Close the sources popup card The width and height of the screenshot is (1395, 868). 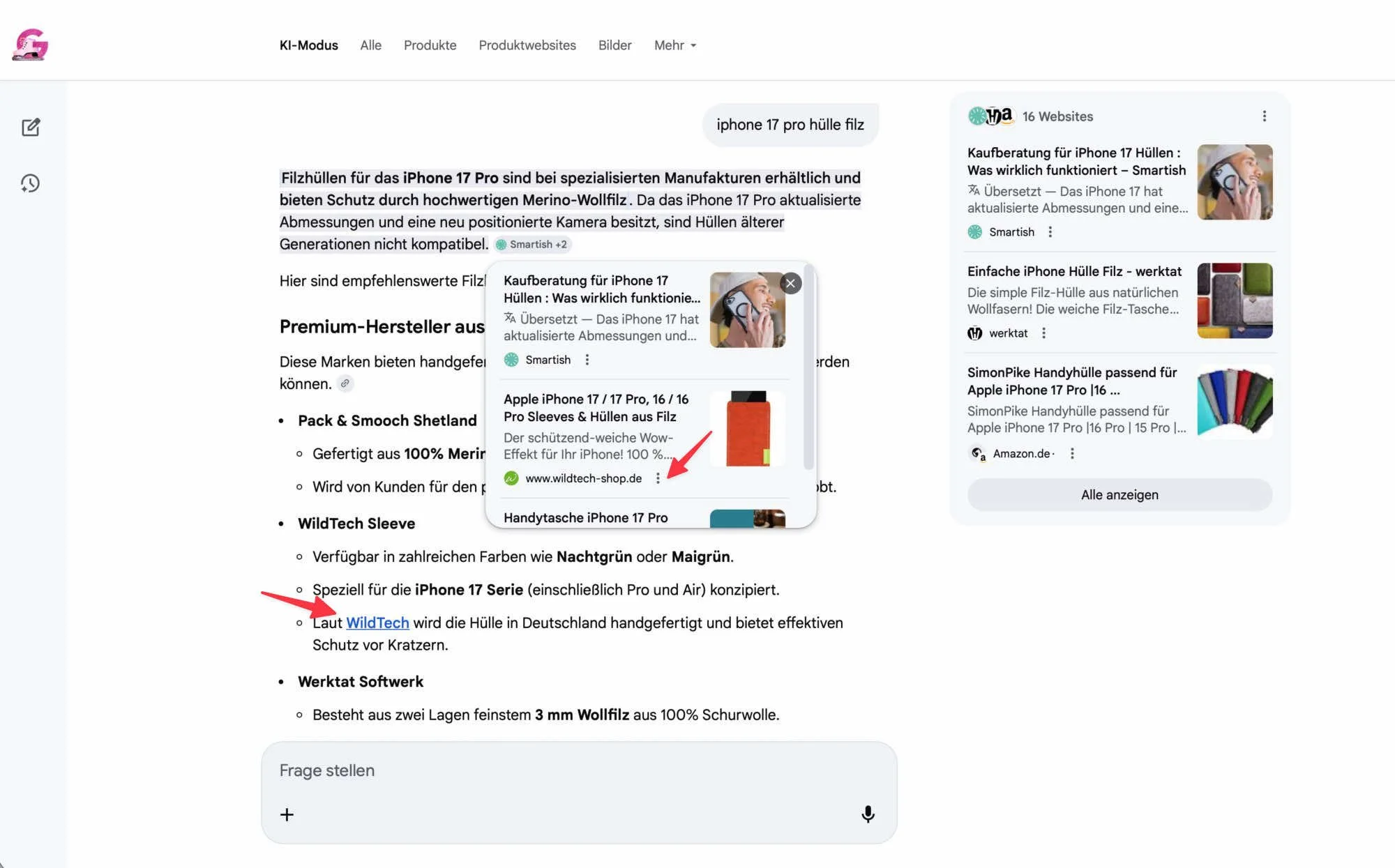(790, 283)
